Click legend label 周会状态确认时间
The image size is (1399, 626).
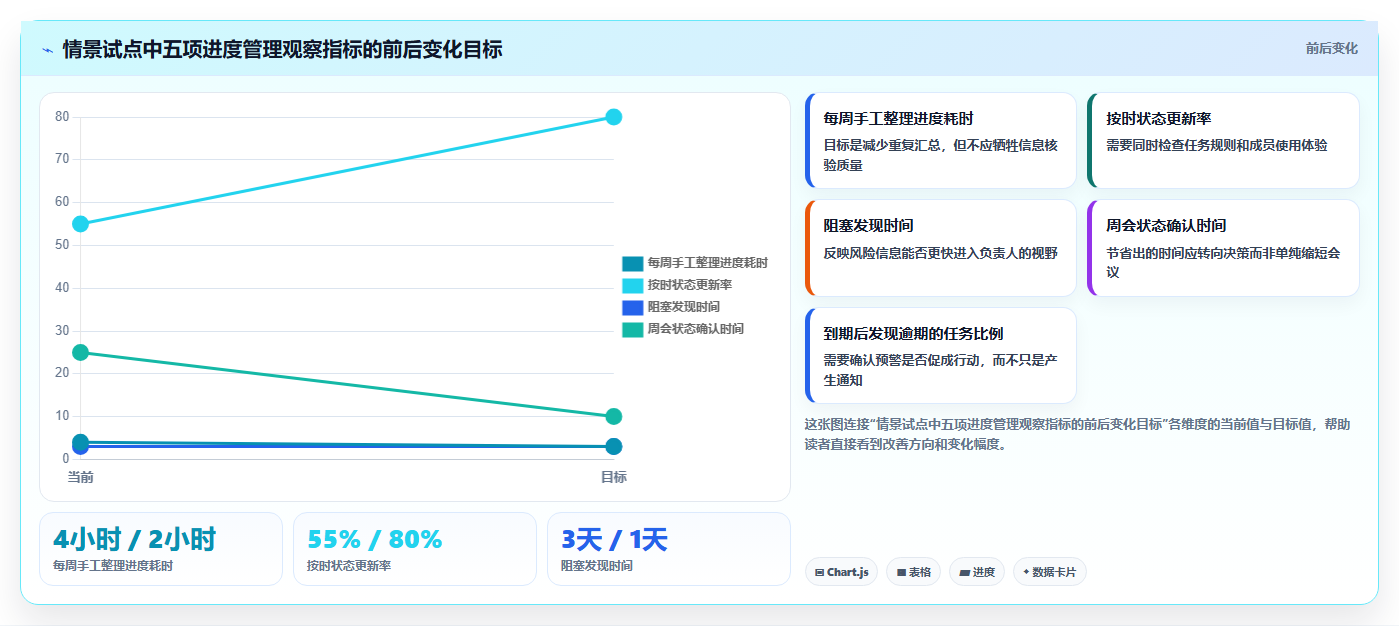click(x=695, y=329)
